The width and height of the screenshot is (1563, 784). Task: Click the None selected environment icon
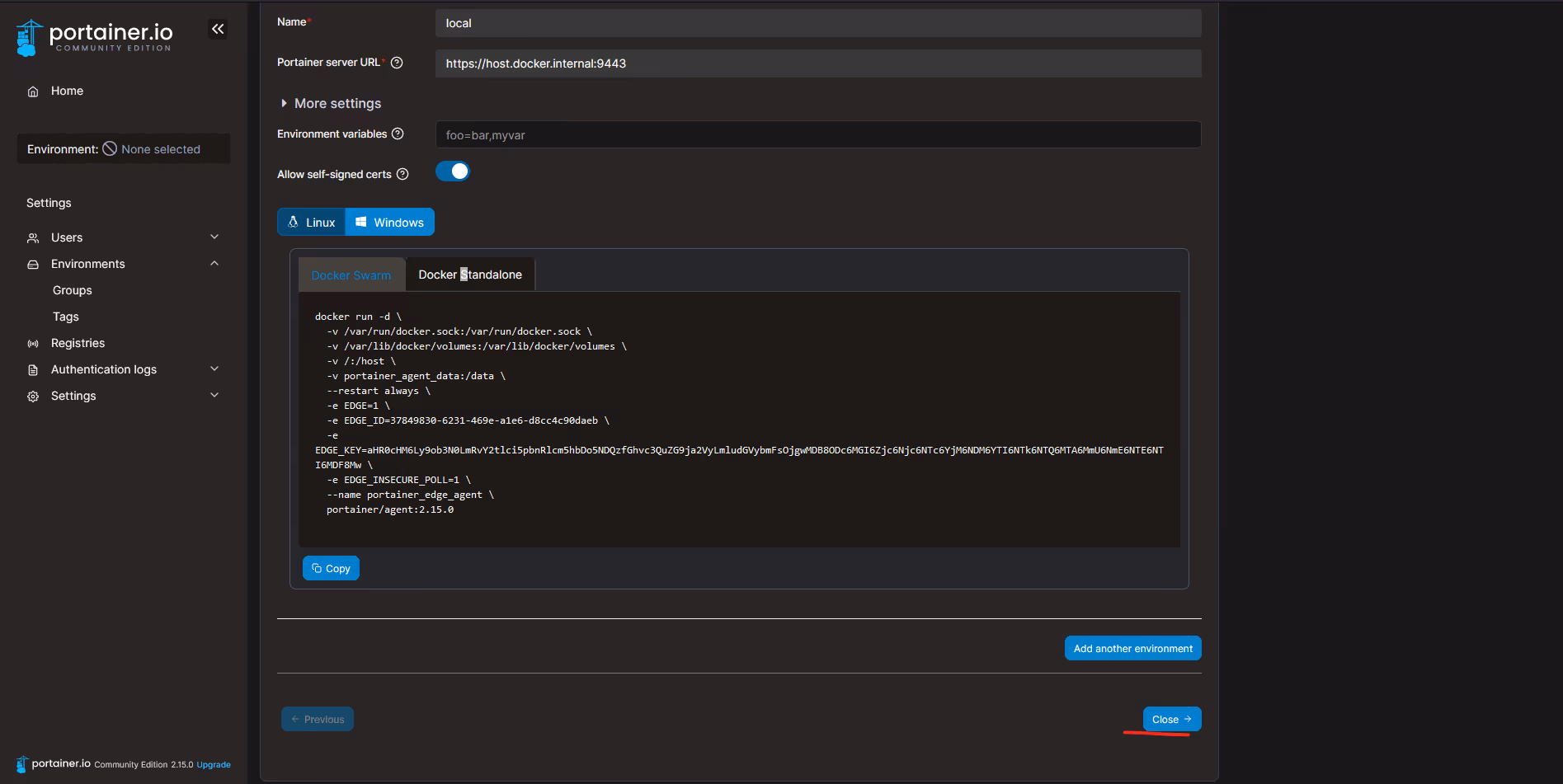pyautogui.click(x=110, y=148)
